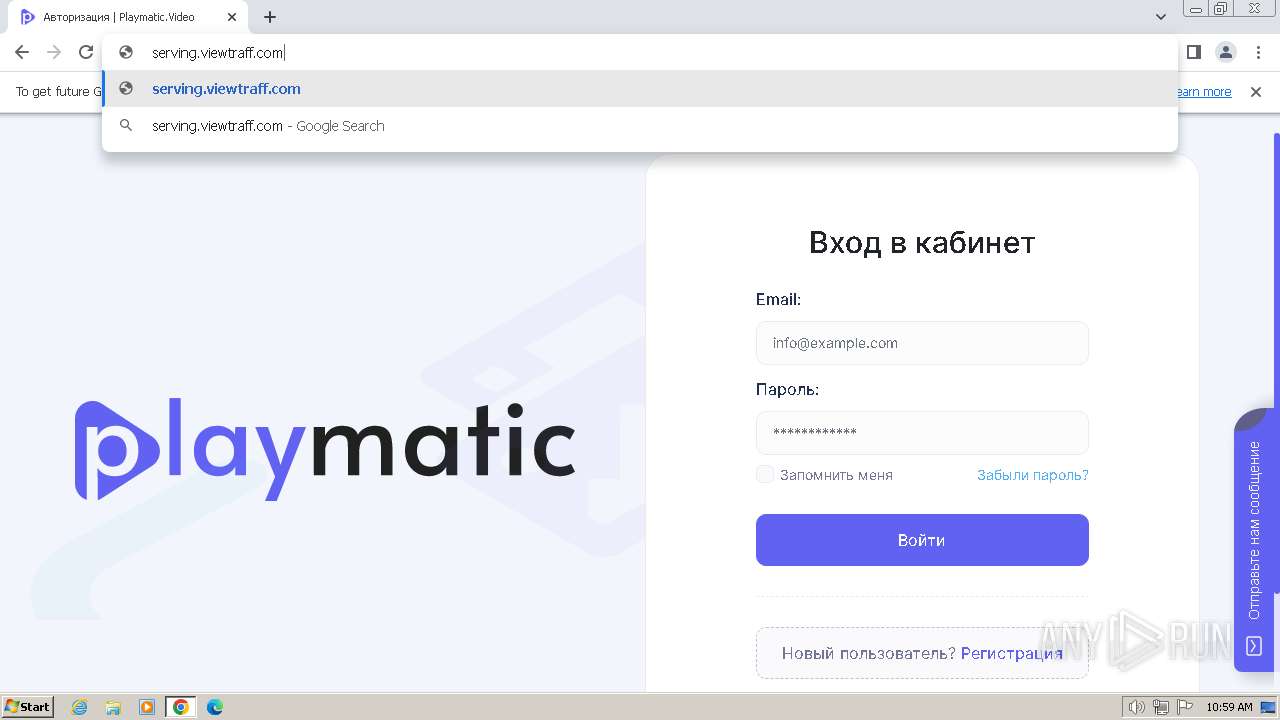The width and height of the screenshot is (1280, 720).
Task: Reload the current page
Action: click(86, 52)
